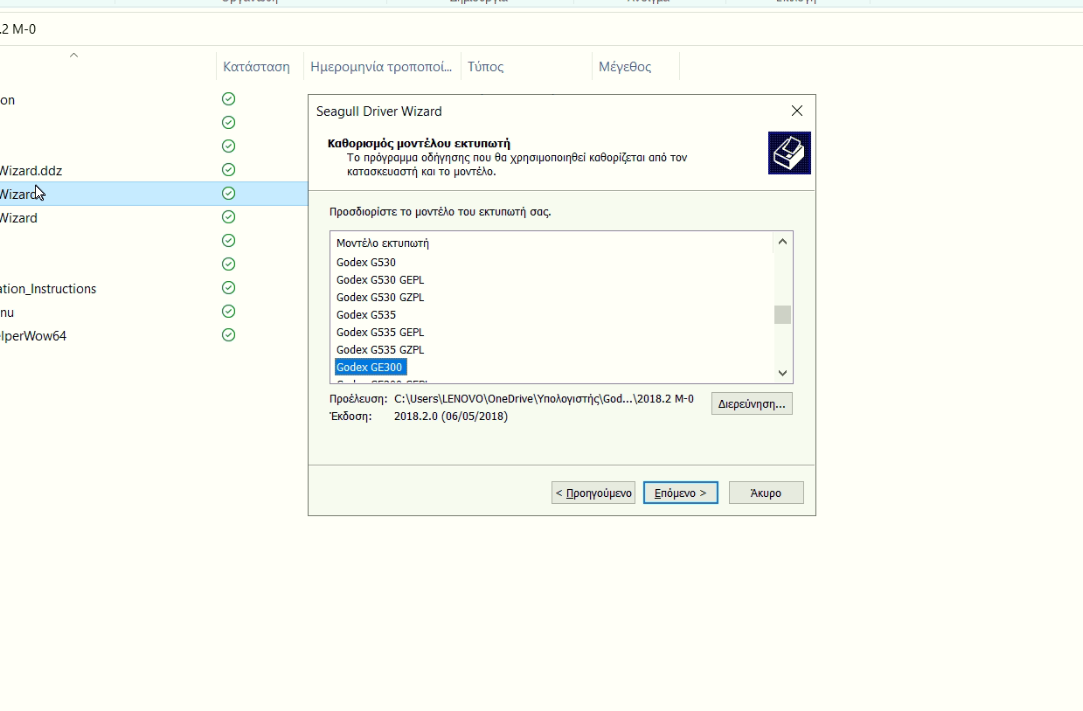Click the sync status icon beside nu
Screen dimensions: 1083x711
tap(228, 312)
